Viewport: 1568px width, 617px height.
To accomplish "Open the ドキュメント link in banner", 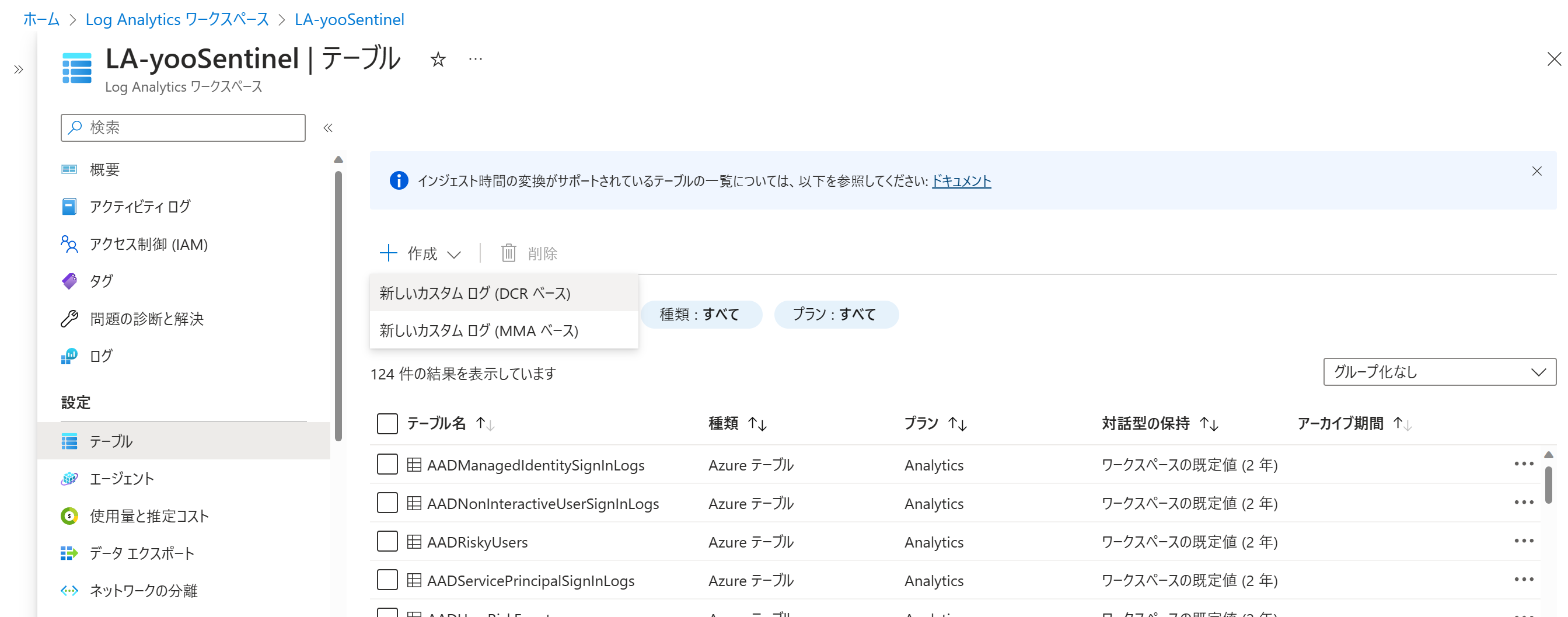I will pos(962,180).
